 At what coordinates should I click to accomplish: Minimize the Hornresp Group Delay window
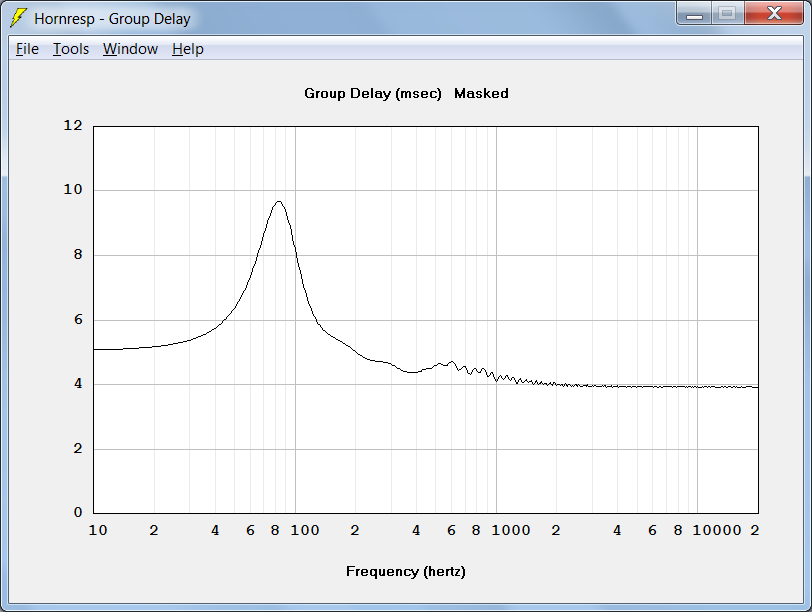[694, 13]
